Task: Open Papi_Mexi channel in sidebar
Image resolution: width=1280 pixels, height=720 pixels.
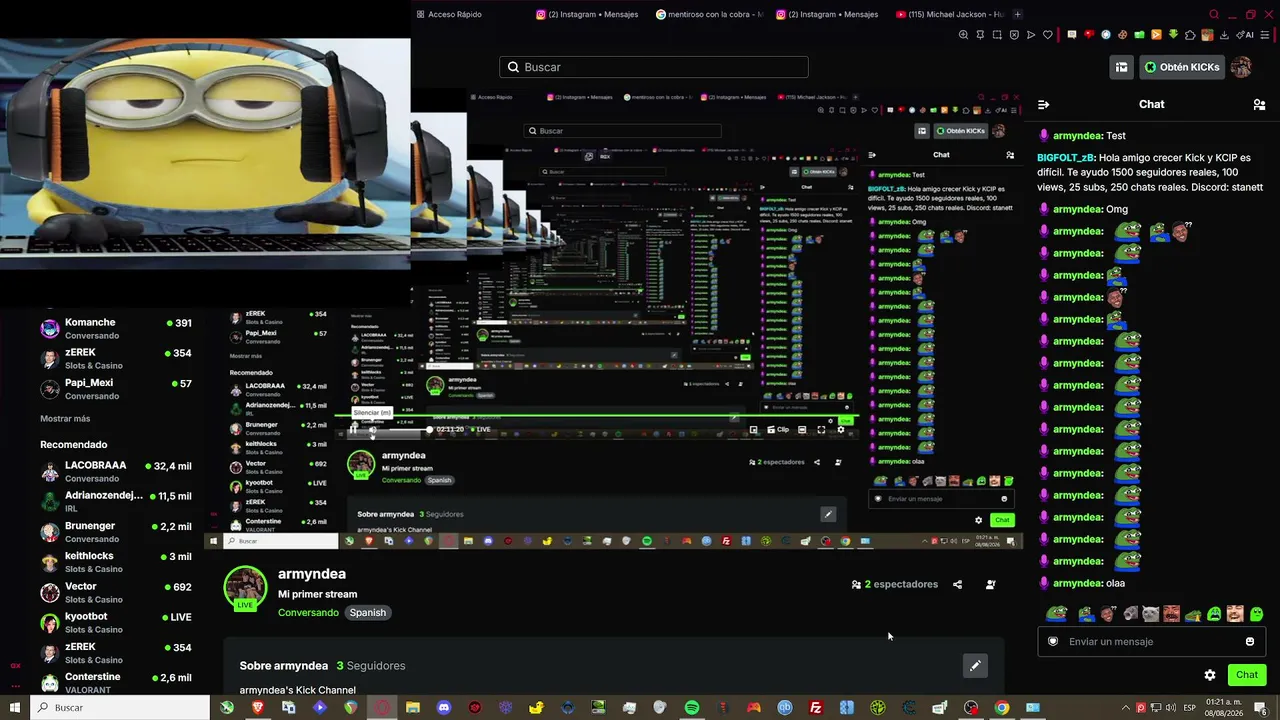Action: [116, 389]
